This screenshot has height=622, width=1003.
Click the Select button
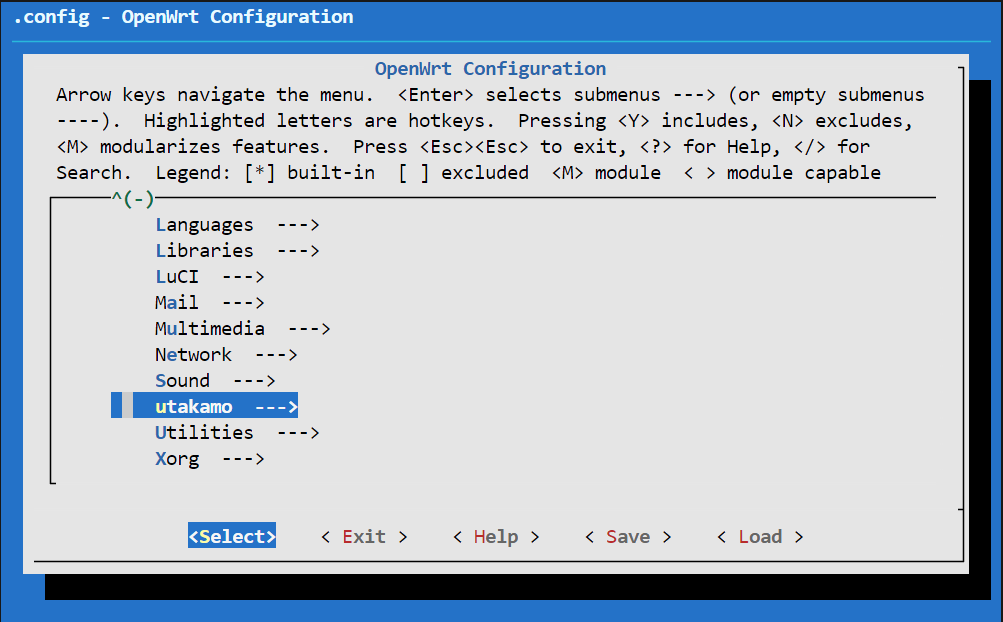tap(232, 536)
